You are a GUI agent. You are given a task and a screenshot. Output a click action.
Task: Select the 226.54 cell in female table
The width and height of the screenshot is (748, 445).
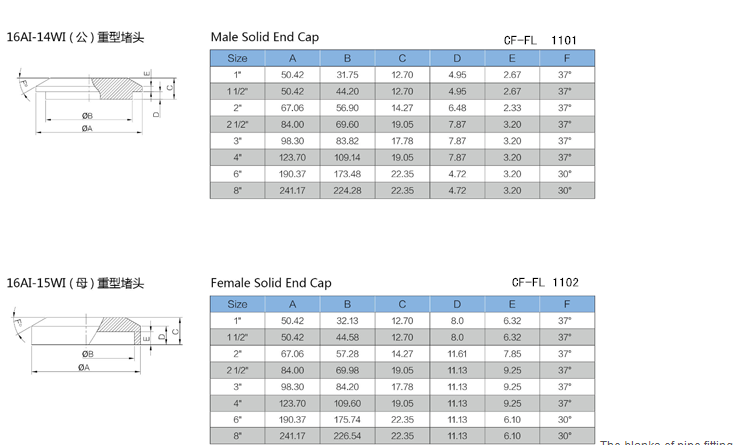click(347, 436)
